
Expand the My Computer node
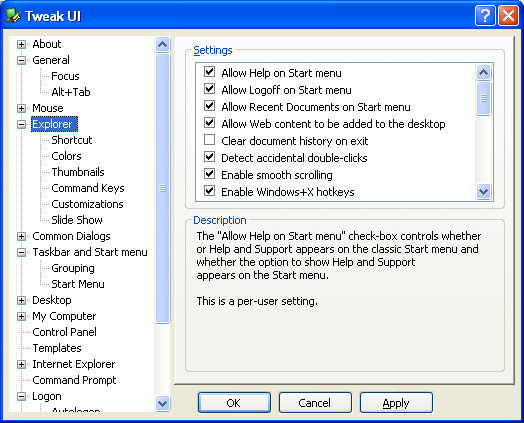[21, 316]
